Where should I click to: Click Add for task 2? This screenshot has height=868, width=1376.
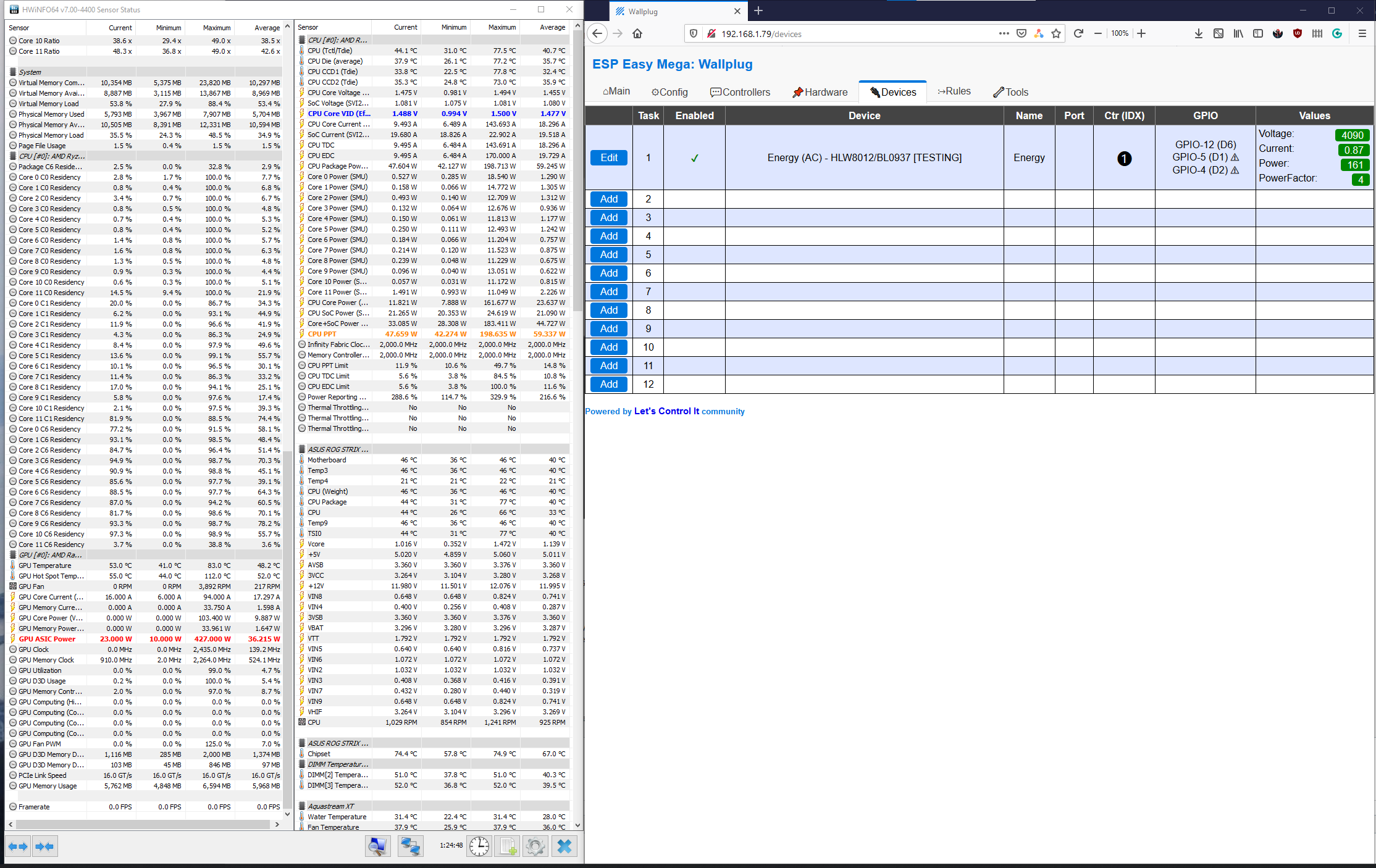(x=609, y=199)
